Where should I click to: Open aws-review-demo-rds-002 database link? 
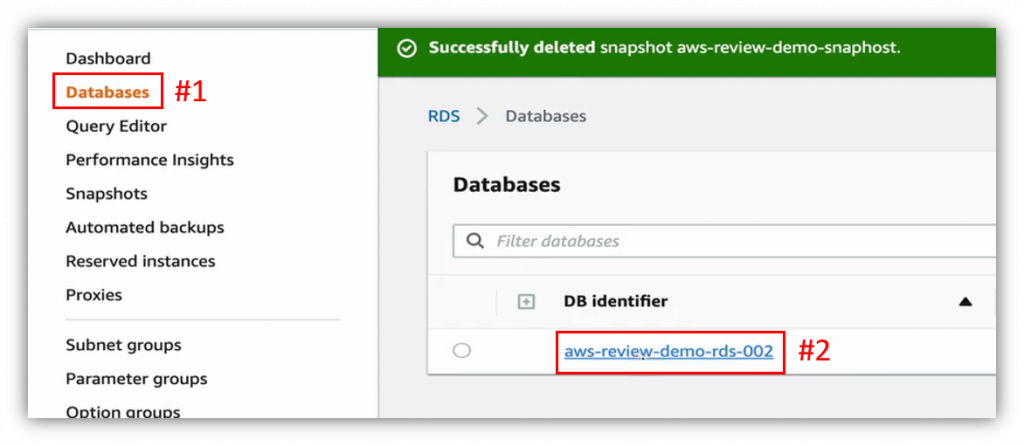click(x=669, y=351)
